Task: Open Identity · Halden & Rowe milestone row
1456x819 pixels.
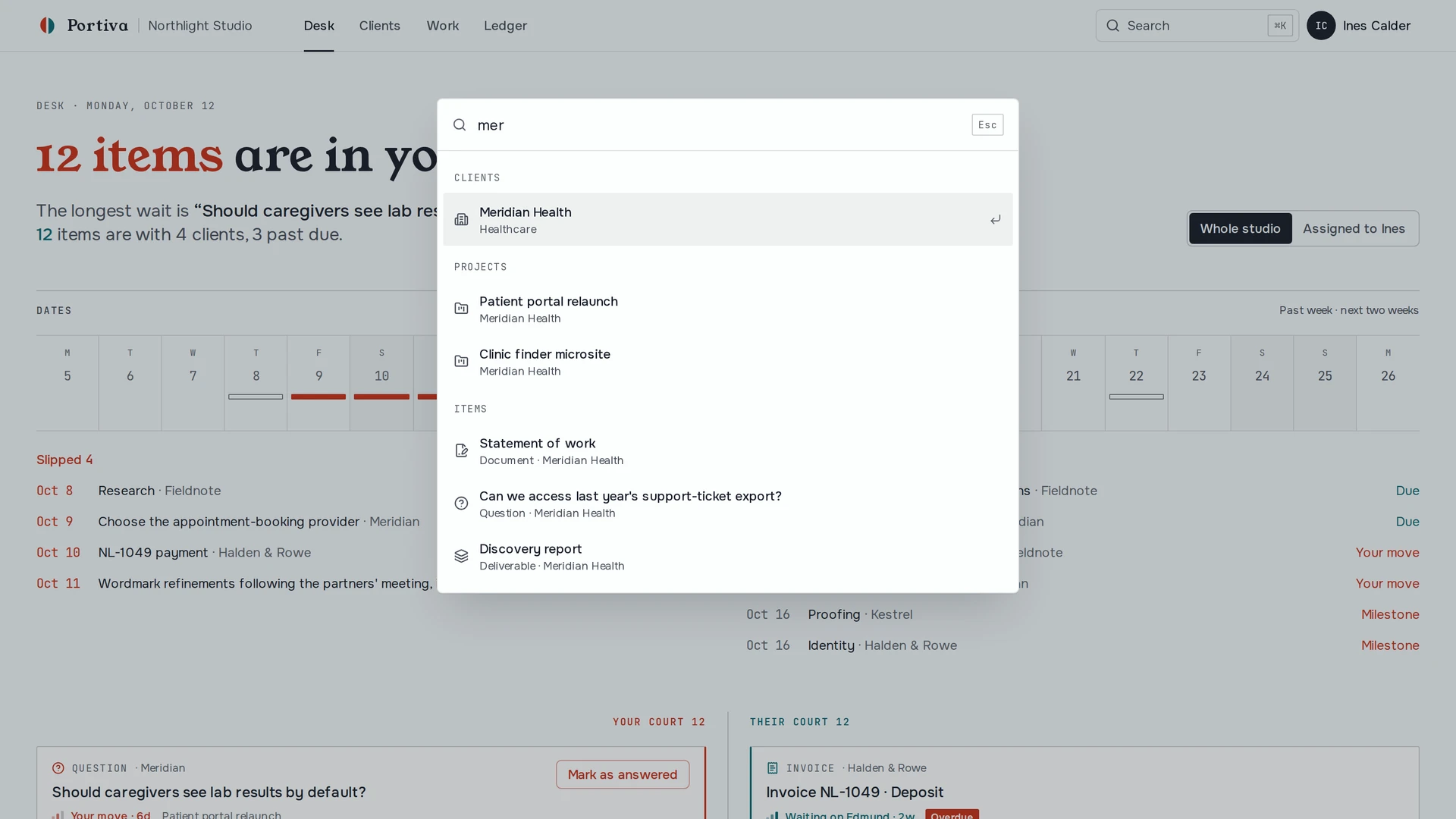Action: pyautogui.click(x=1083, y=645)
